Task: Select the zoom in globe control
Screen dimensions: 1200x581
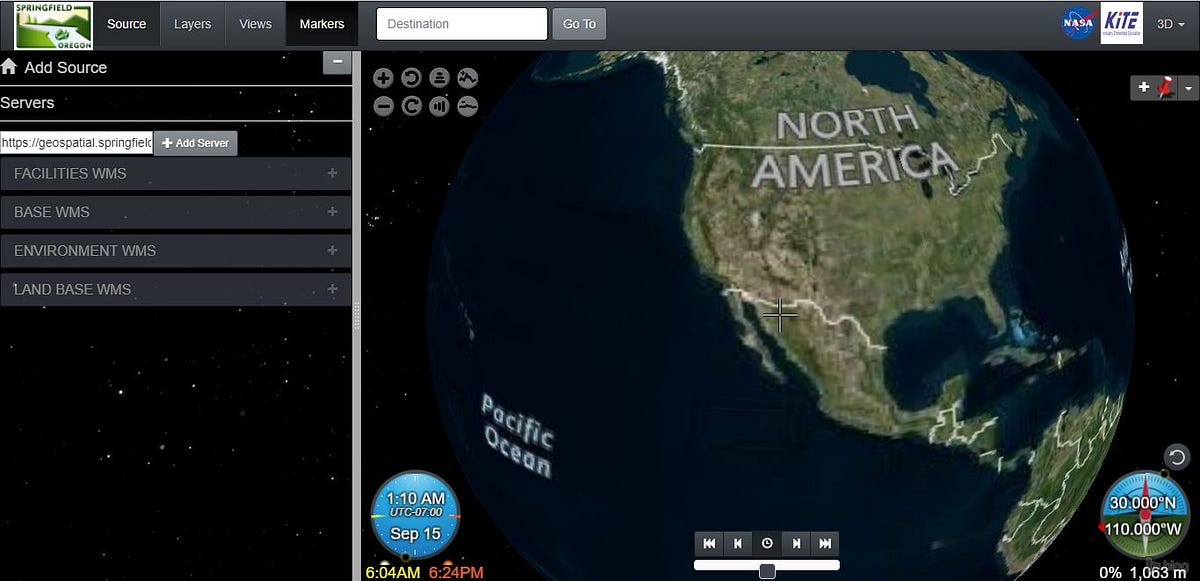Action: click(383, 77)
